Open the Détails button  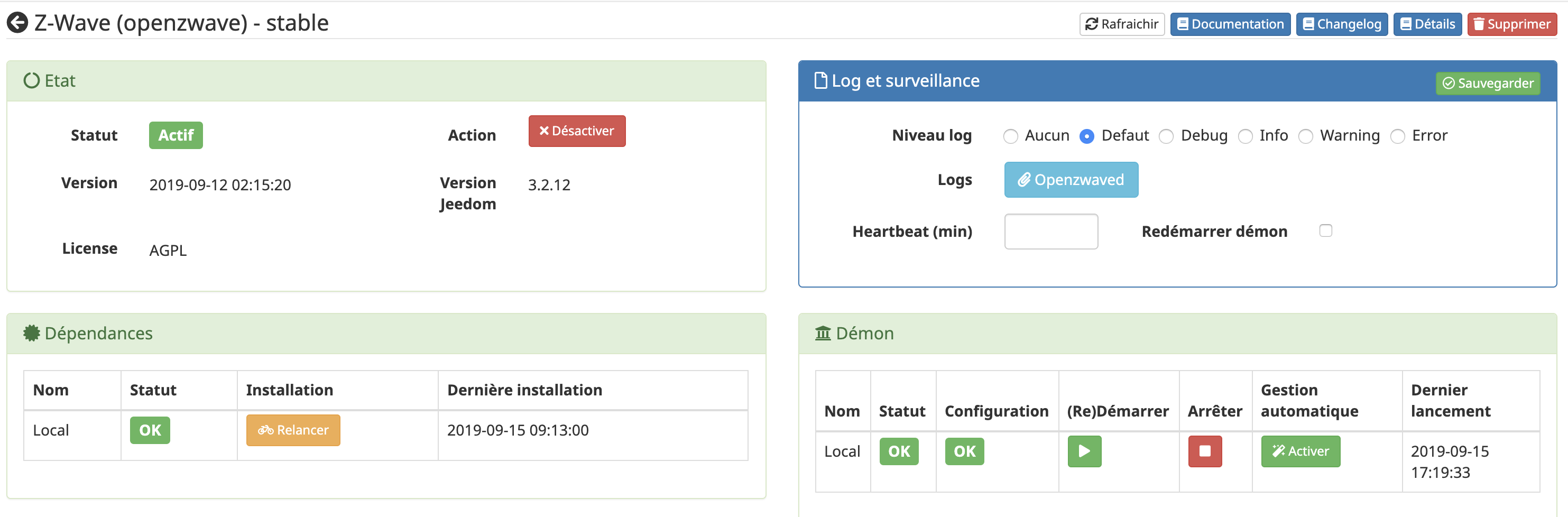point(1427,24)
